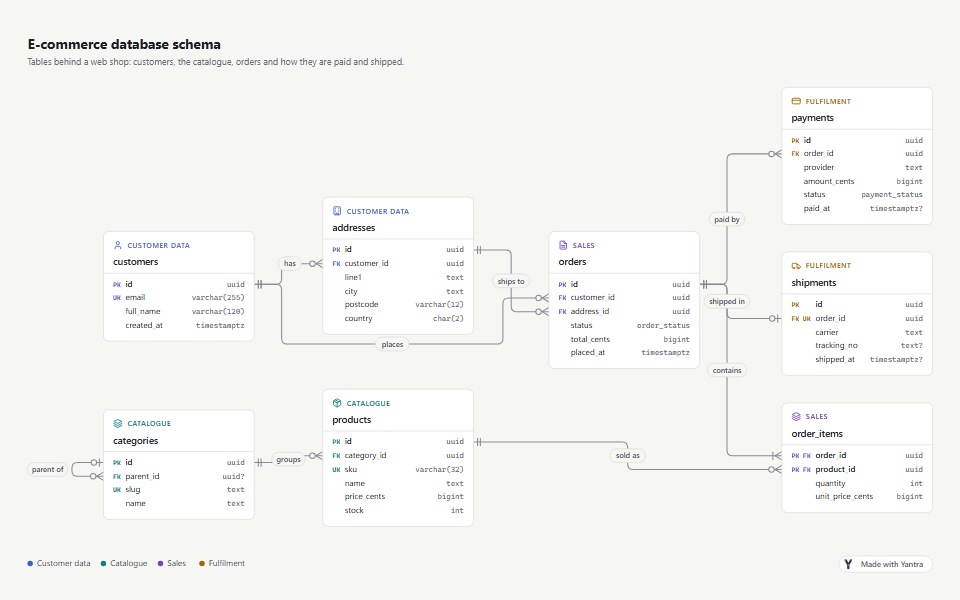Select the 'ships to' relationship label
The height and width of the screenshot is (600, 960).
511,281
